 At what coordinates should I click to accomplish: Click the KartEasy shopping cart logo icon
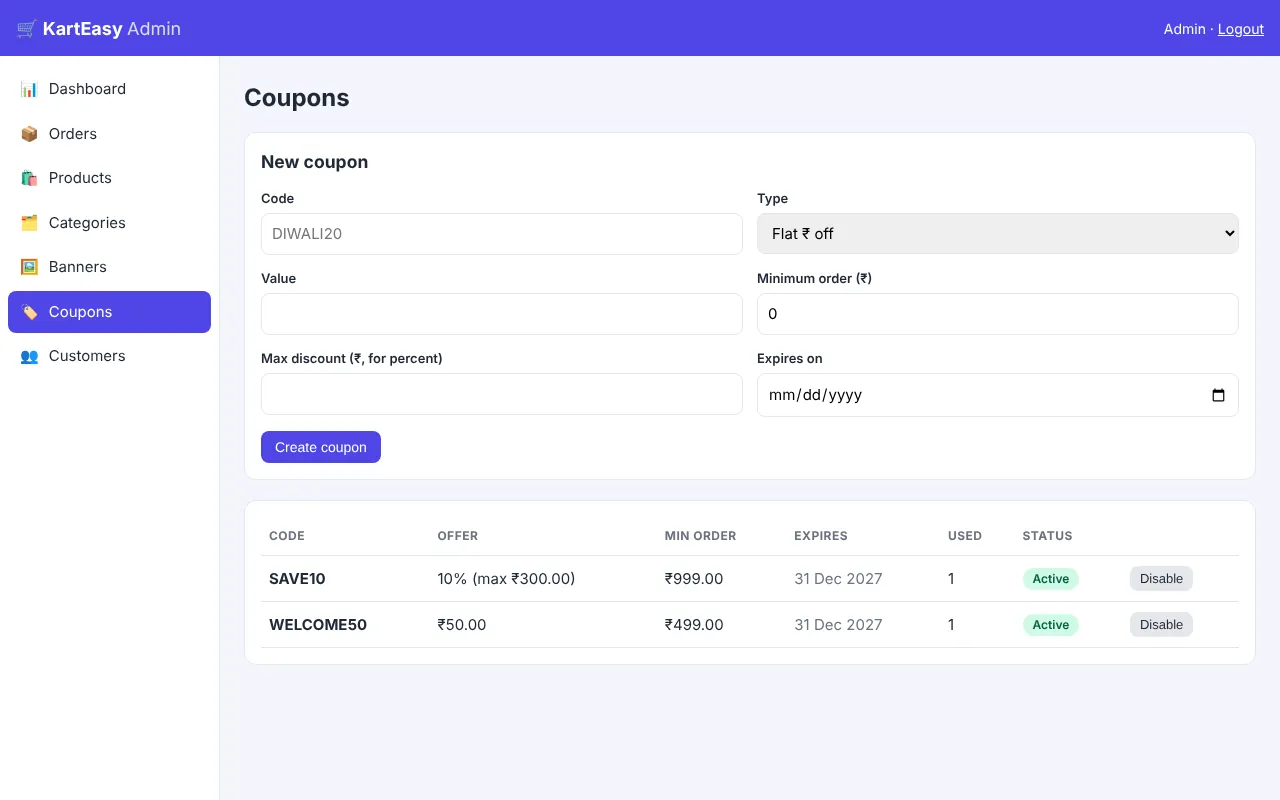point(27,29)
